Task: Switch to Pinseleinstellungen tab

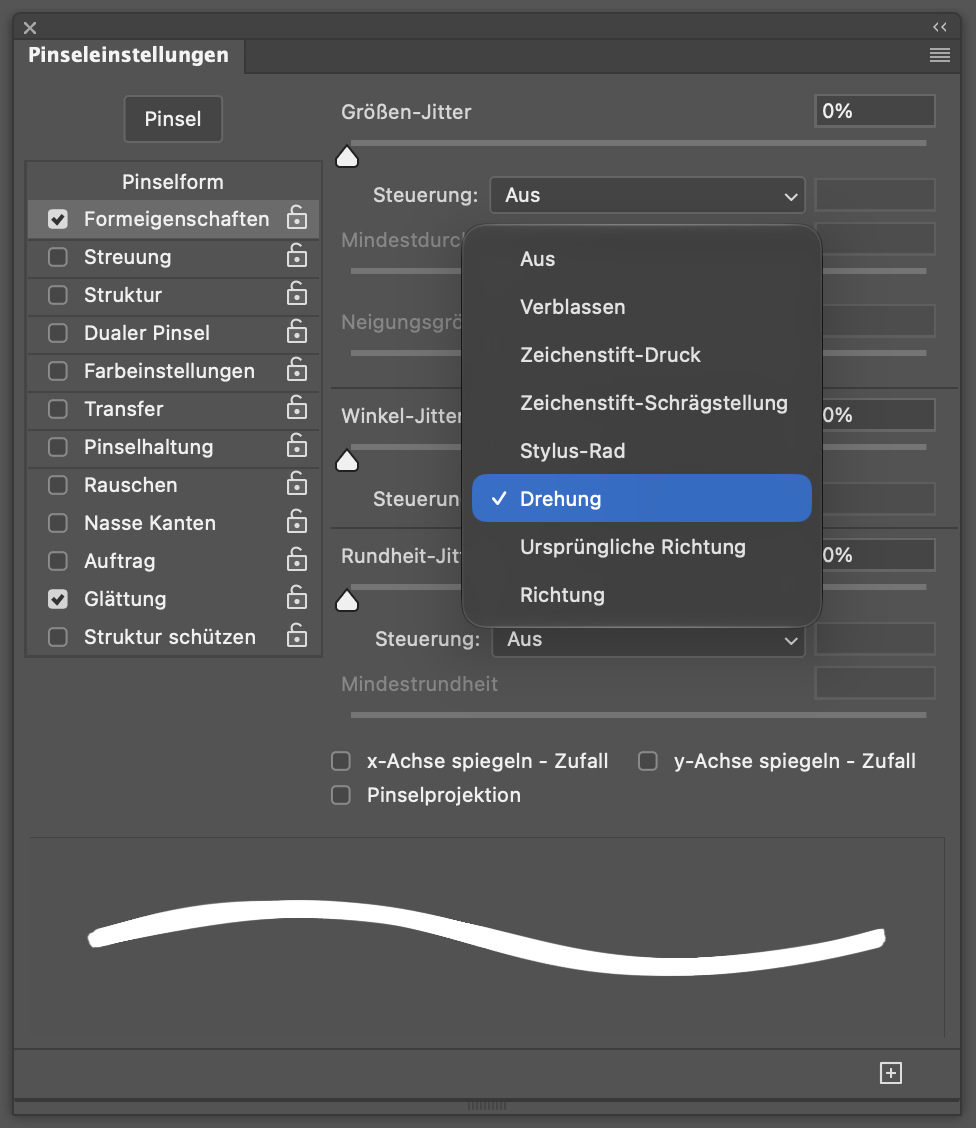Action: click(x=129, y=55)
